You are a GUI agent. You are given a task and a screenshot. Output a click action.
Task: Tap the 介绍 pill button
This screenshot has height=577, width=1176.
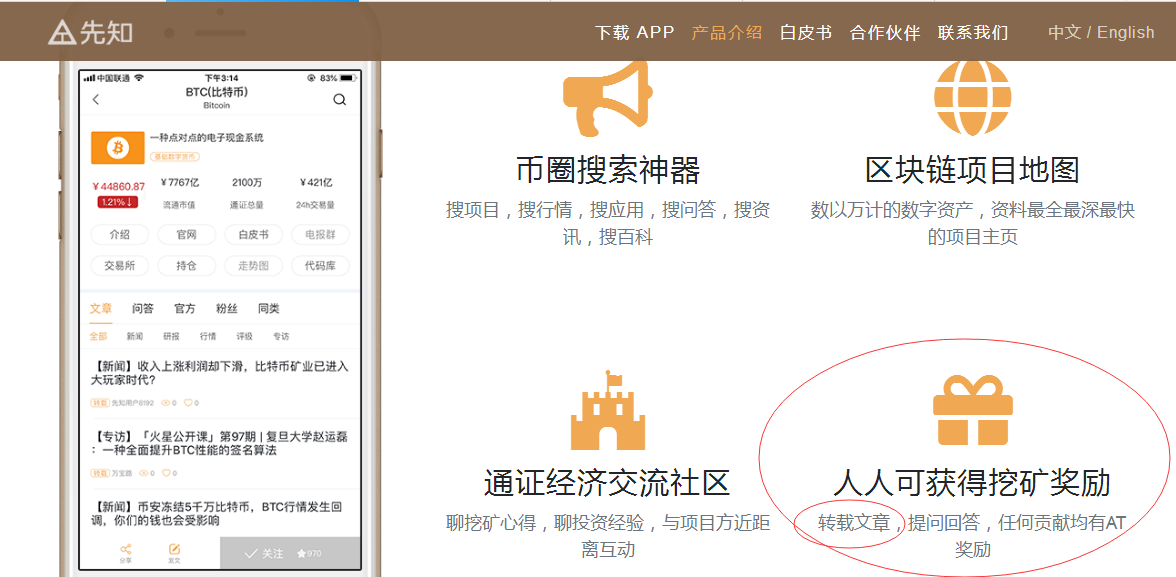point(119,235)
